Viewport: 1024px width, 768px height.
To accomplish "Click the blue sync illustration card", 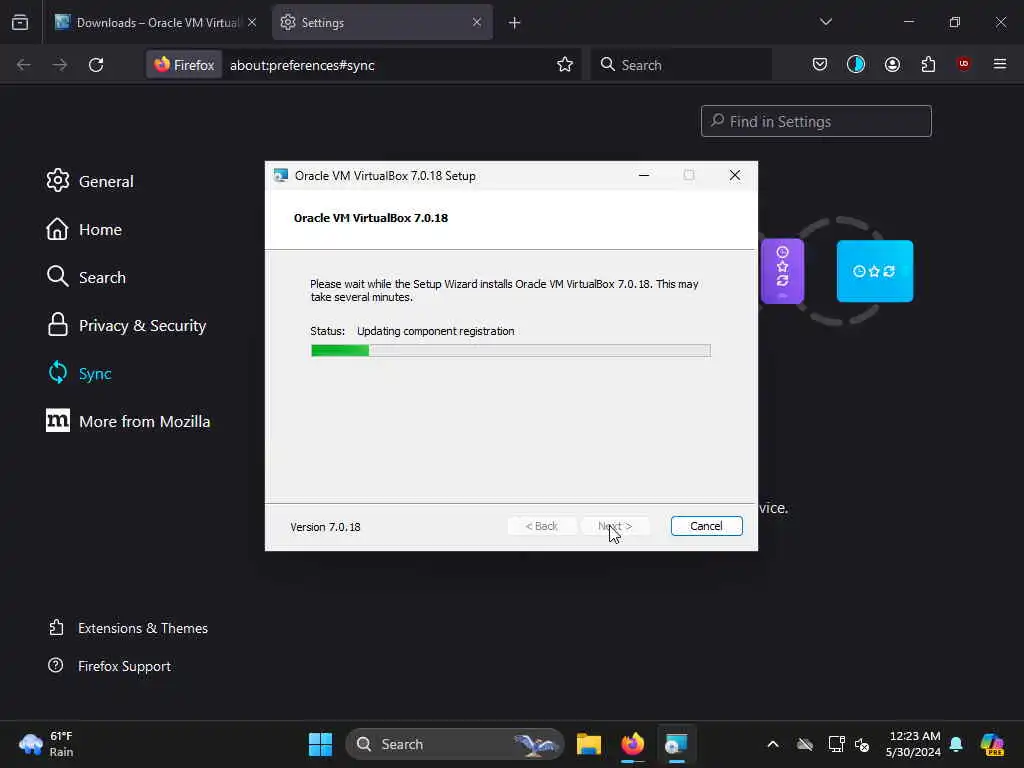I will pyautogui.click(x=874, y=271).
